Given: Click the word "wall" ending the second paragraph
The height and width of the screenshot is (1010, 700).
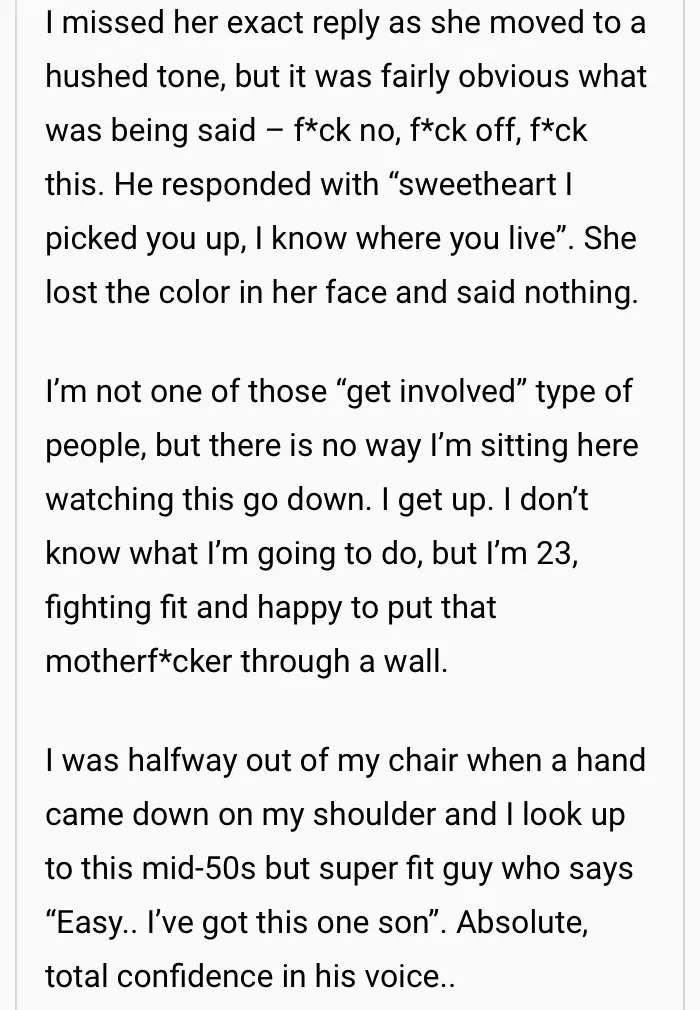Looking at the screenshot, I should tap(416, 660).
